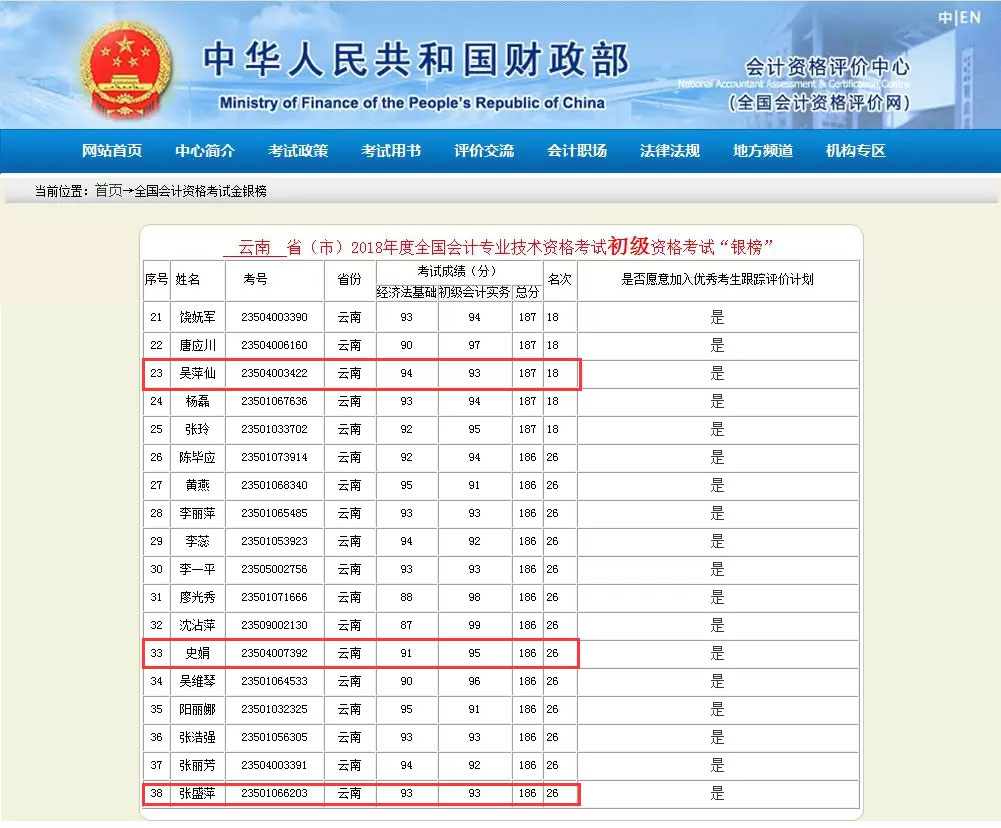The width and height of the screenshot is (1001, 828).
Task: Open the 考试政策 menu
Action: pos(298,151)
